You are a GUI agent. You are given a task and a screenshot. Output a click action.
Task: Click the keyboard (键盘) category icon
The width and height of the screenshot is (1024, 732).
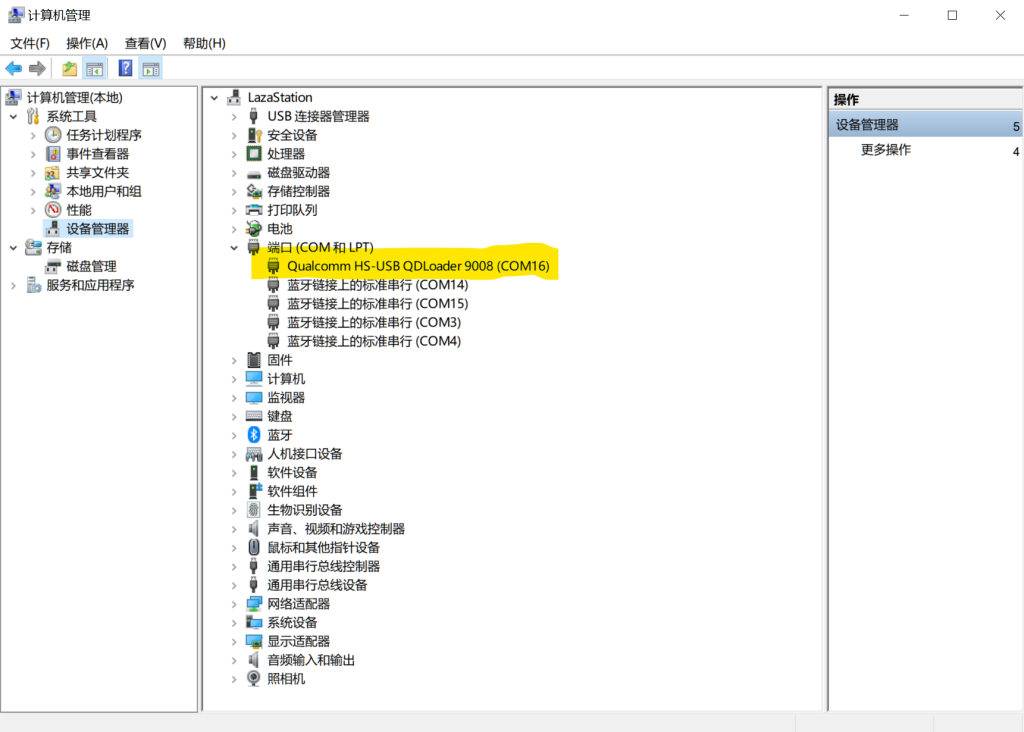(x=254, y=416)
